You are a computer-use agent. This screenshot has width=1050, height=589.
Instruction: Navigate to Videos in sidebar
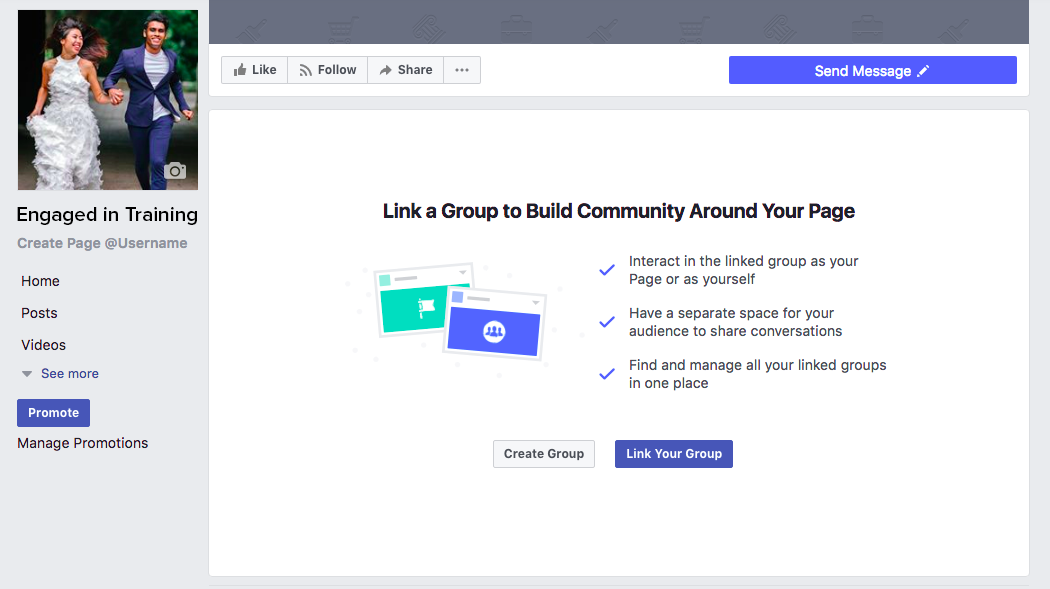click(x=43, y=345)
